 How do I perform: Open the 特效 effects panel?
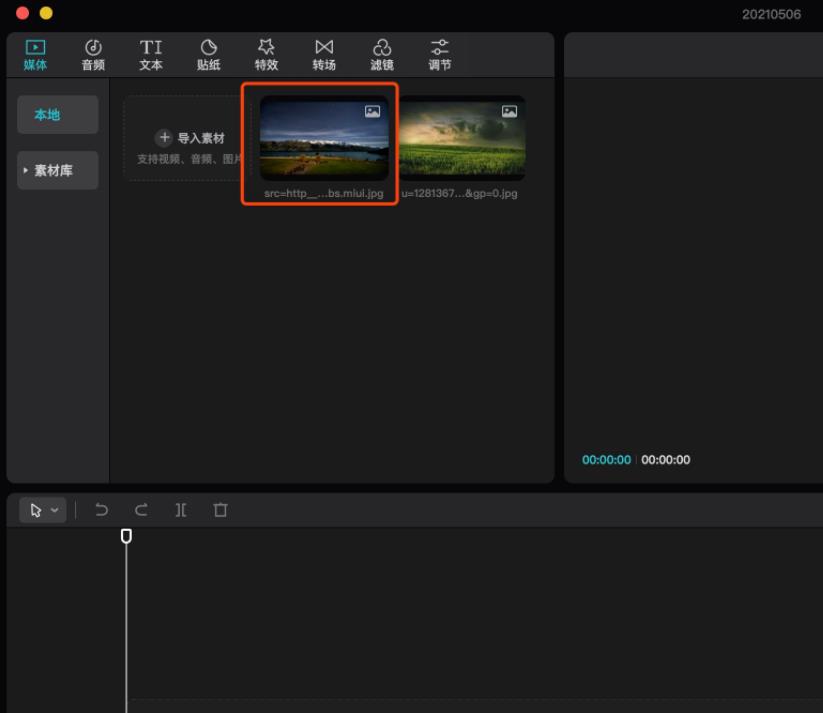[x=266, y=55]
